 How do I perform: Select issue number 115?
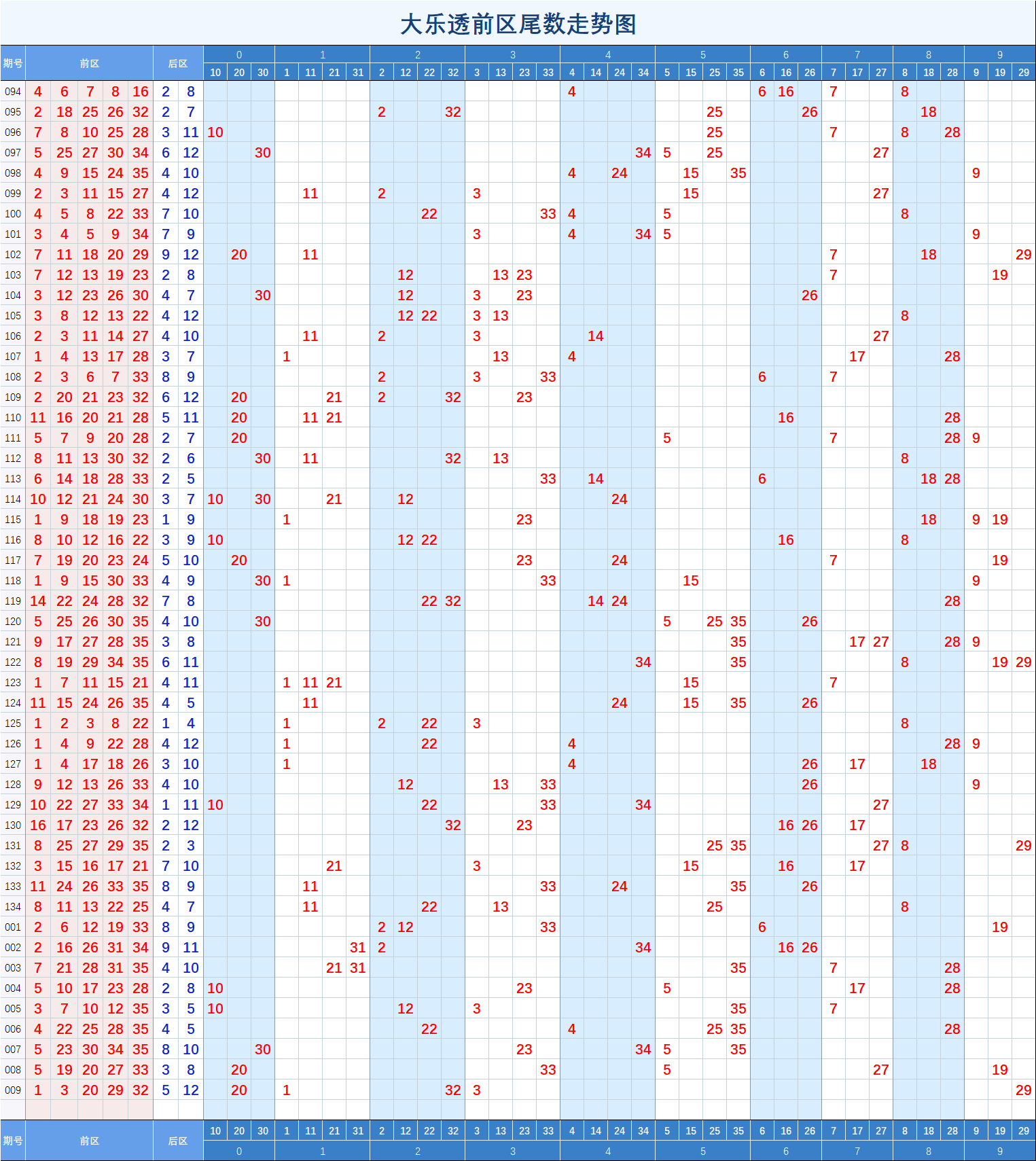13,520
